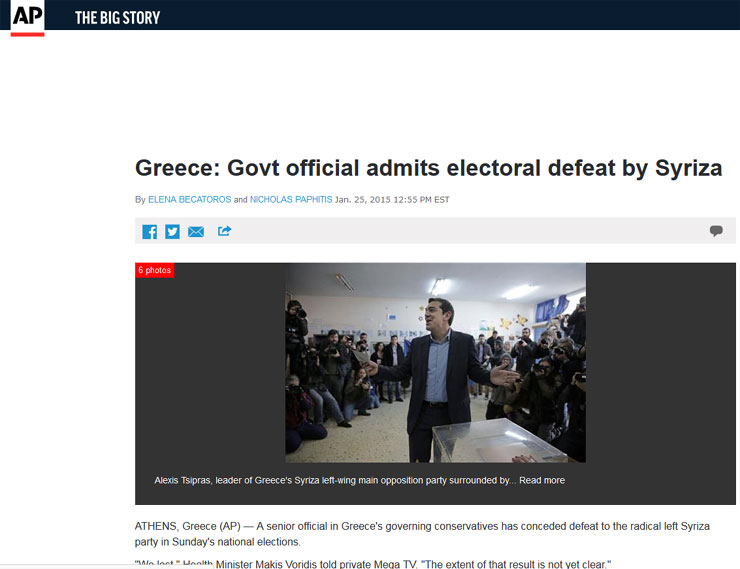
Task: Click the AP logo
Action: [x=27, y=17]
